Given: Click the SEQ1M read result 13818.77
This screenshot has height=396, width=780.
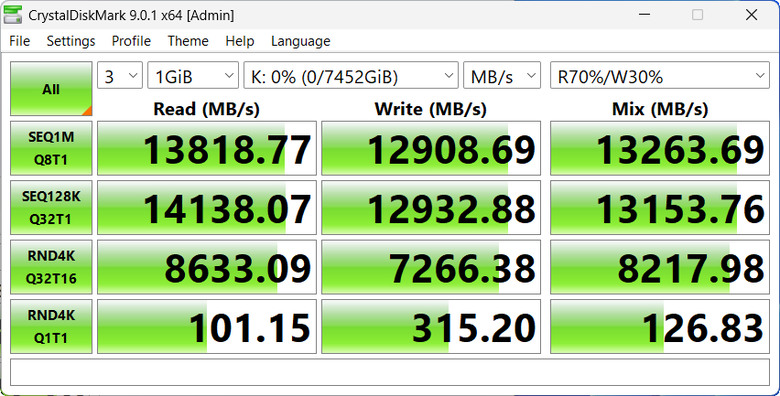Looking at the screenshot, I should (x=207, y=148).
